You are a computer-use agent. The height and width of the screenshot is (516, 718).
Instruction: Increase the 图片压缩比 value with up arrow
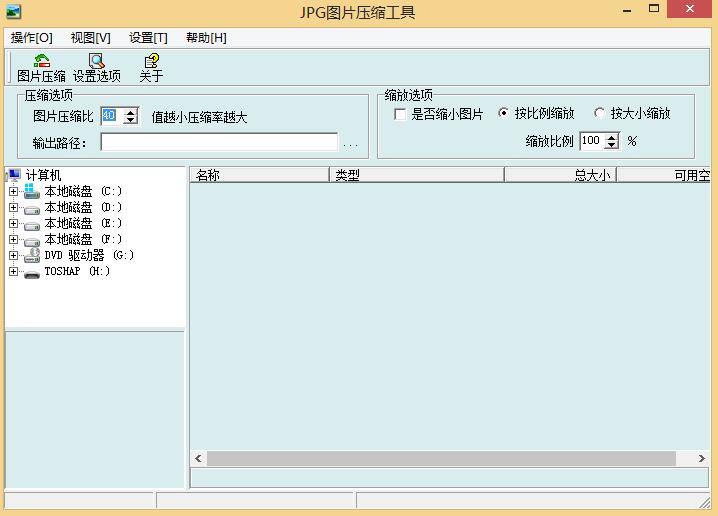(131, 112)
